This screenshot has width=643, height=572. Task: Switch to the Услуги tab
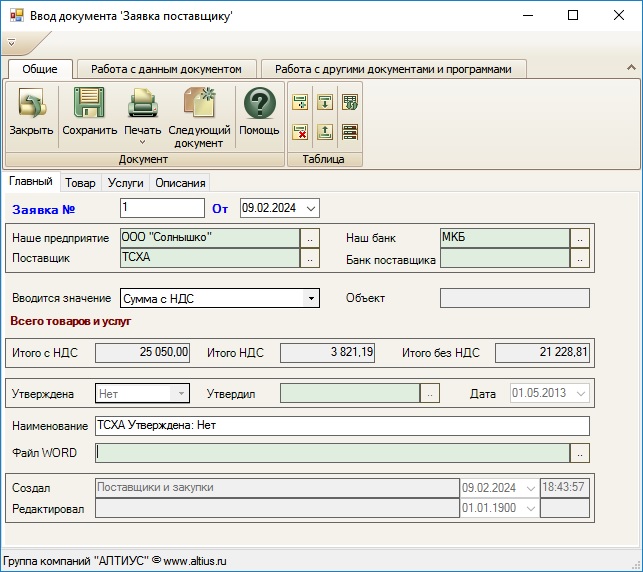tap(125, 183)
